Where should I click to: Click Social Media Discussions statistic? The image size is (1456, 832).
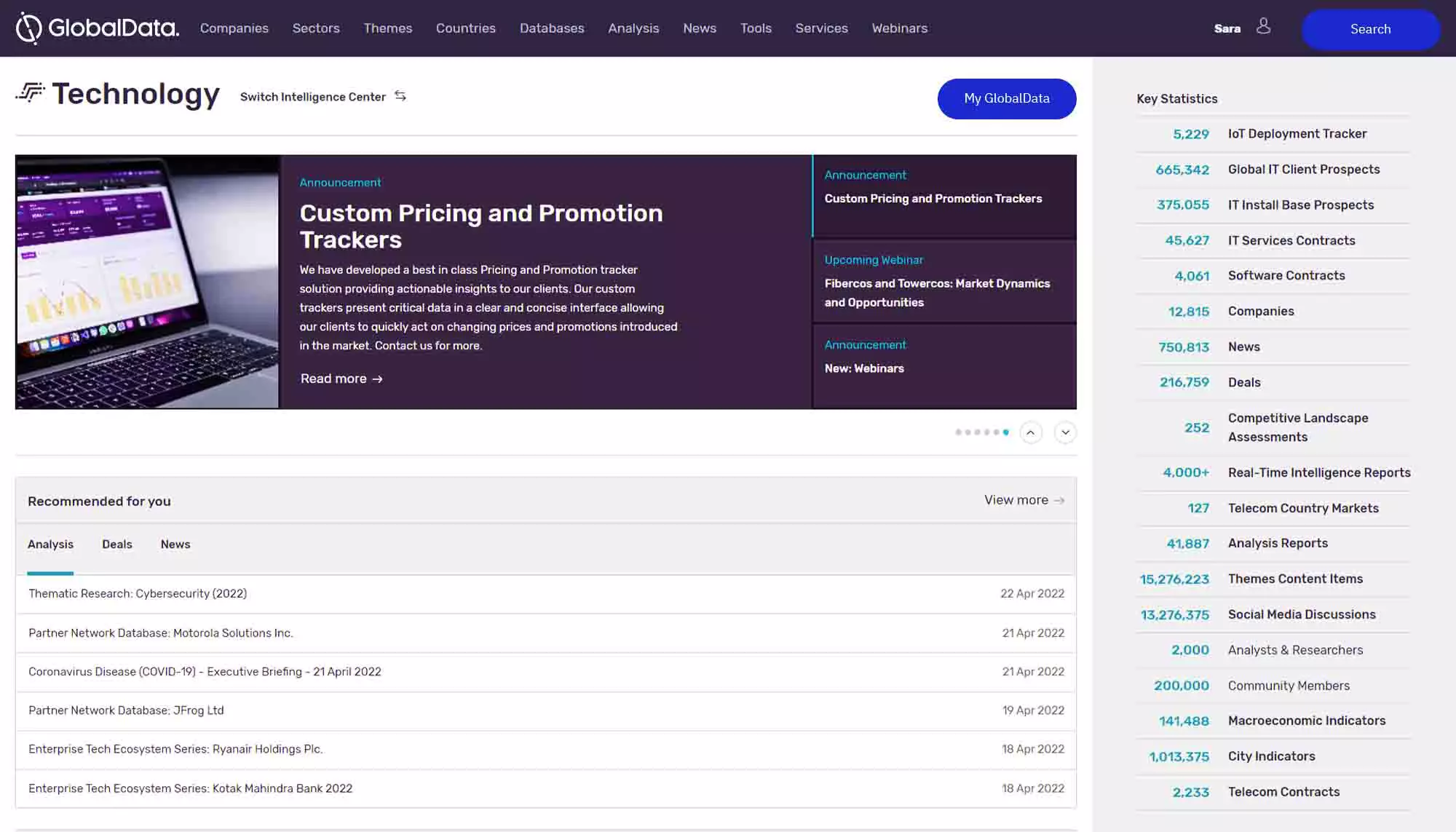pyautogui.click(x=1273, y=615)
